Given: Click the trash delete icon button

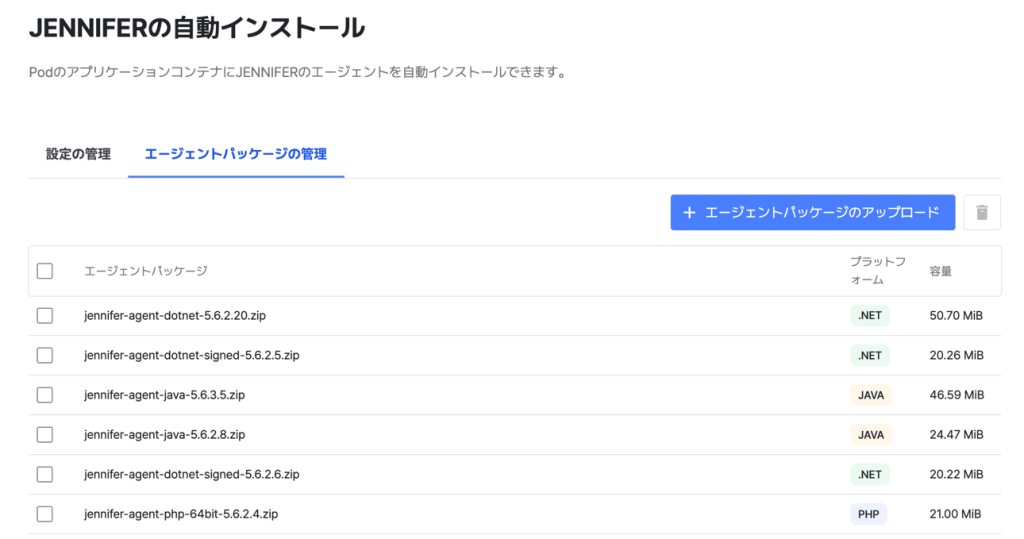Looking at the screenshot, I should click(982, 212).
